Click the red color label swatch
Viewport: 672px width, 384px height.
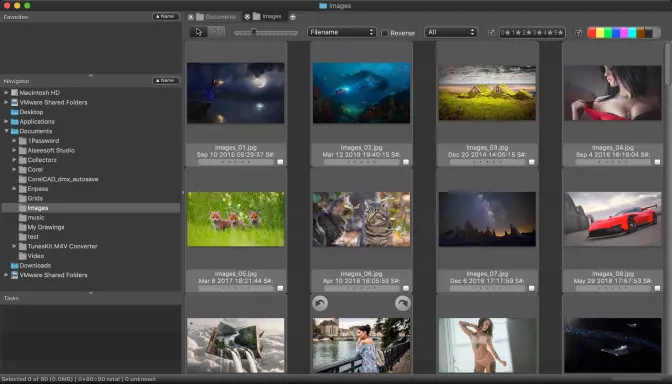pos(592,33)
